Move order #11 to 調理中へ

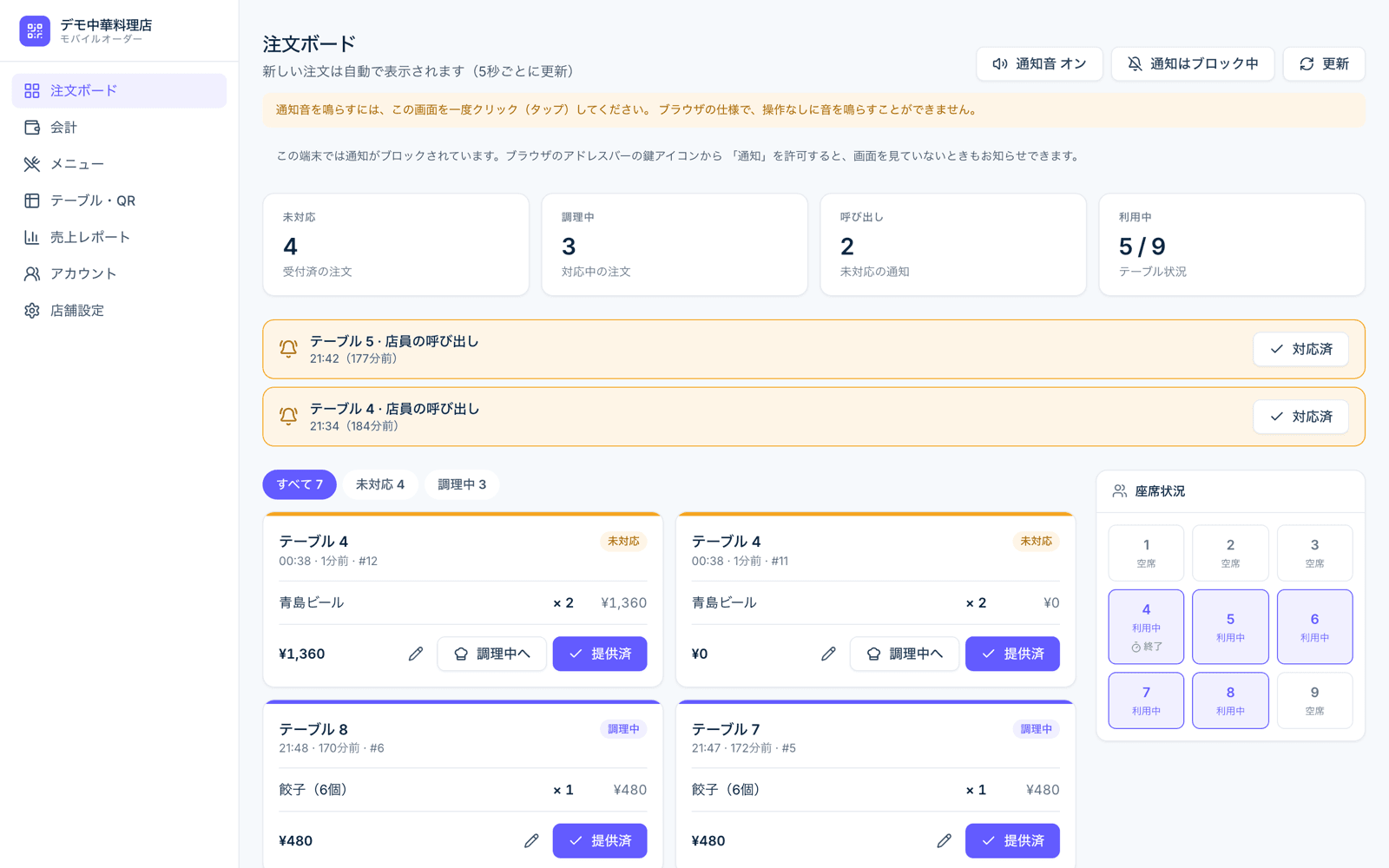point(904,654)
